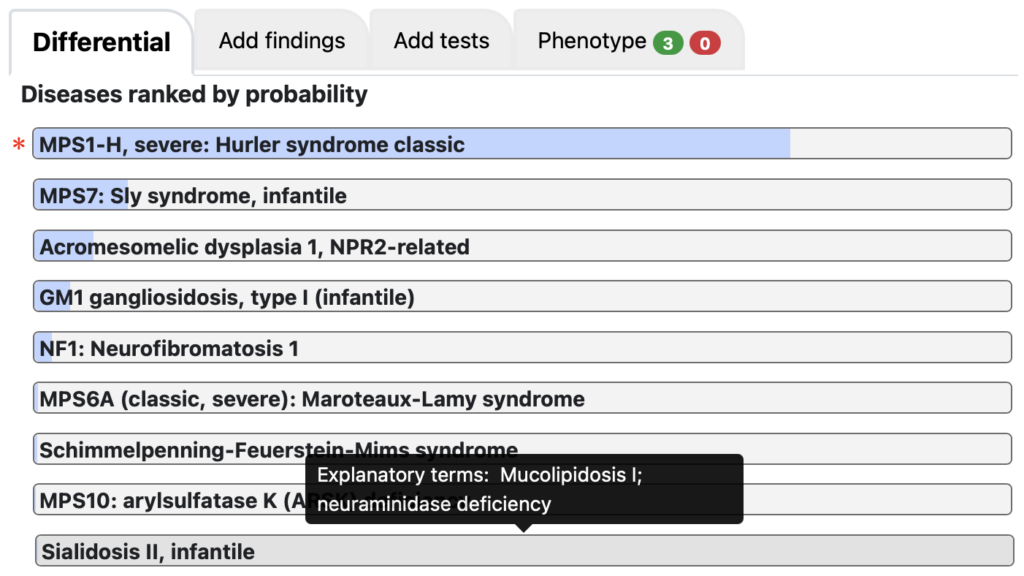Select MPS1-H Hurler syndrome classic disease
Viewport: 1024px width, 576px height.
(x=522, y=144)
